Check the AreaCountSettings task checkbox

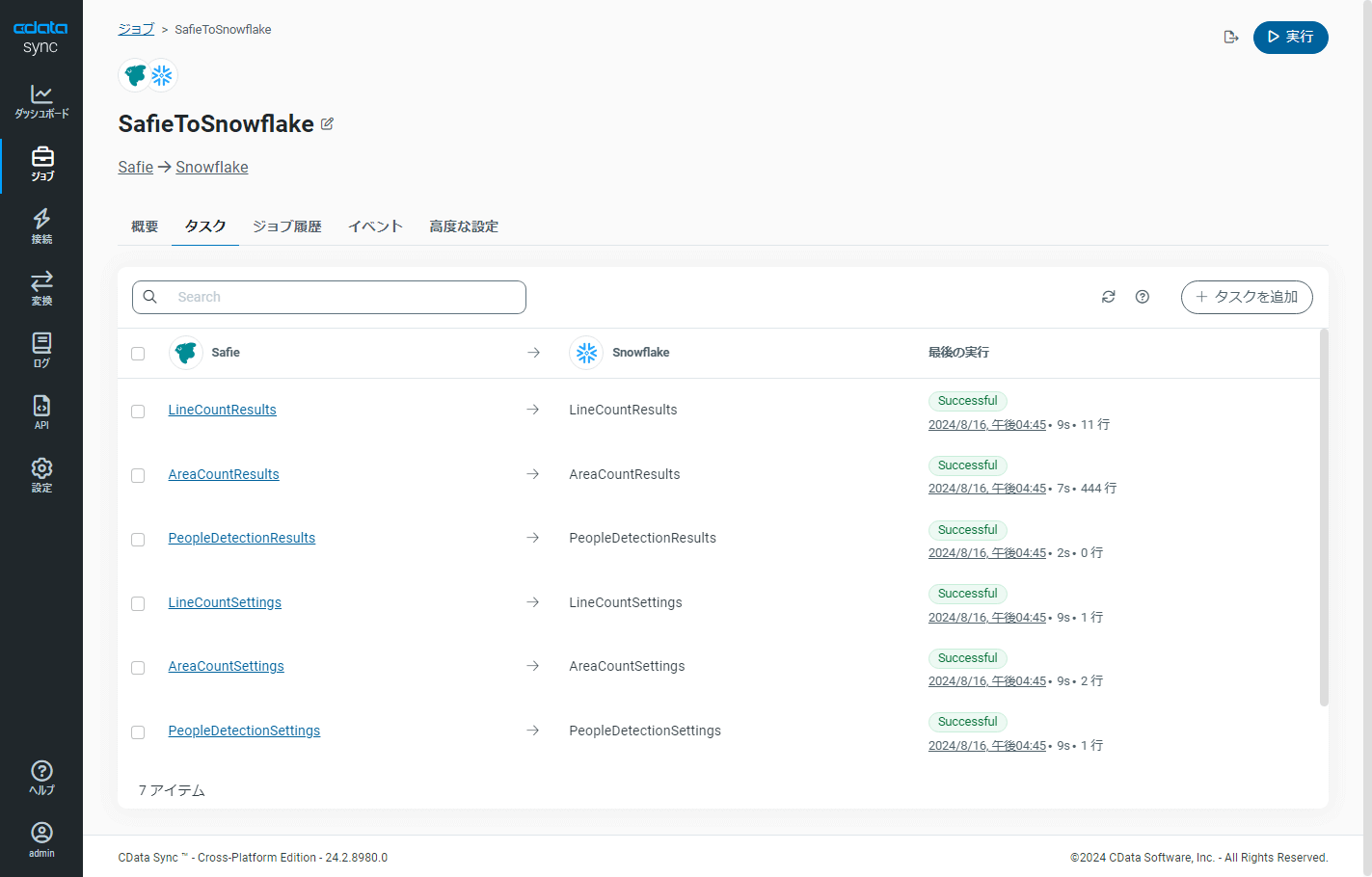(x=138, y=668)
